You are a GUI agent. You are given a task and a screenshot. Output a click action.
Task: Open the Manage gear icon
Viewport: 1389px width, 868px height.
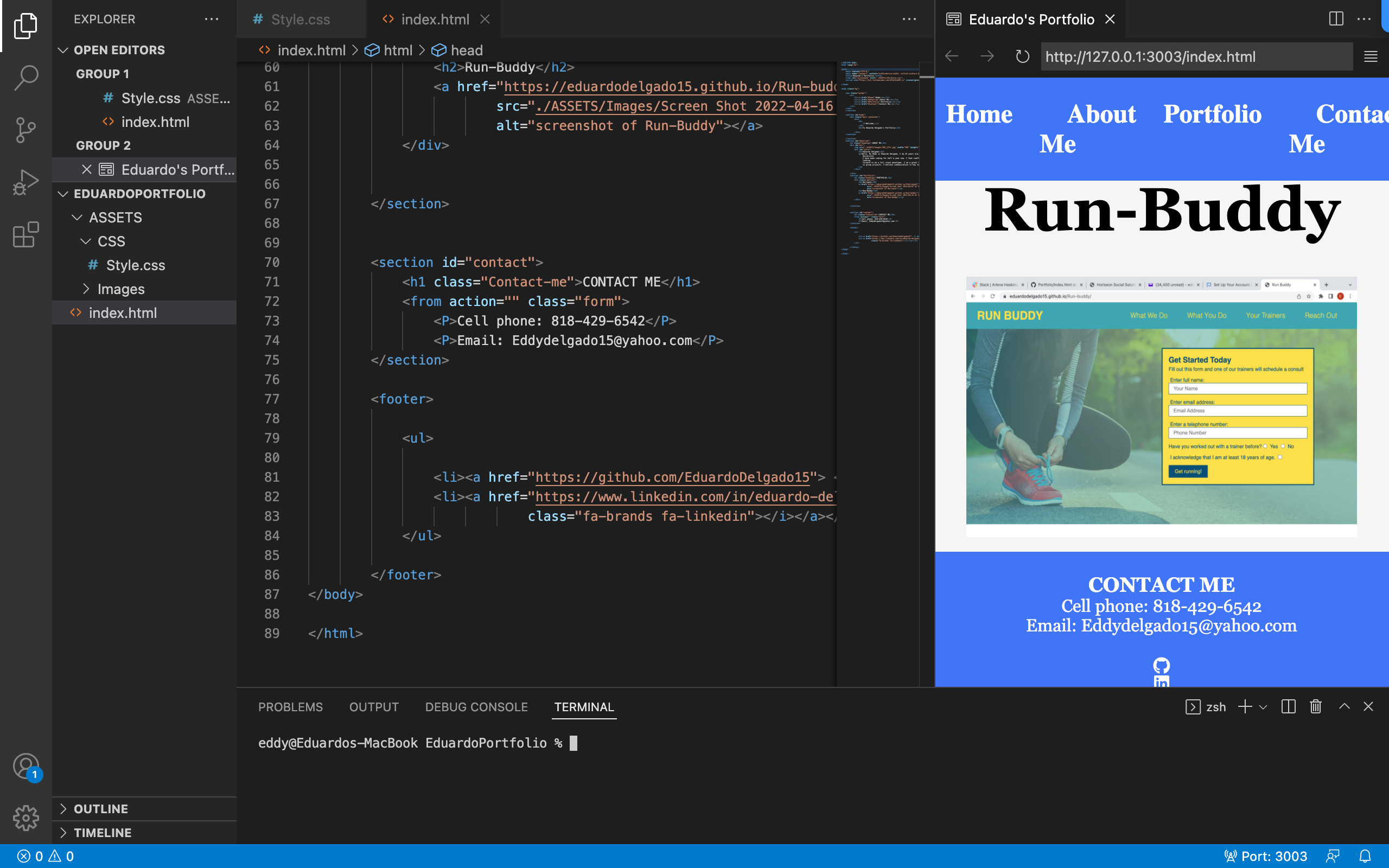26,818
